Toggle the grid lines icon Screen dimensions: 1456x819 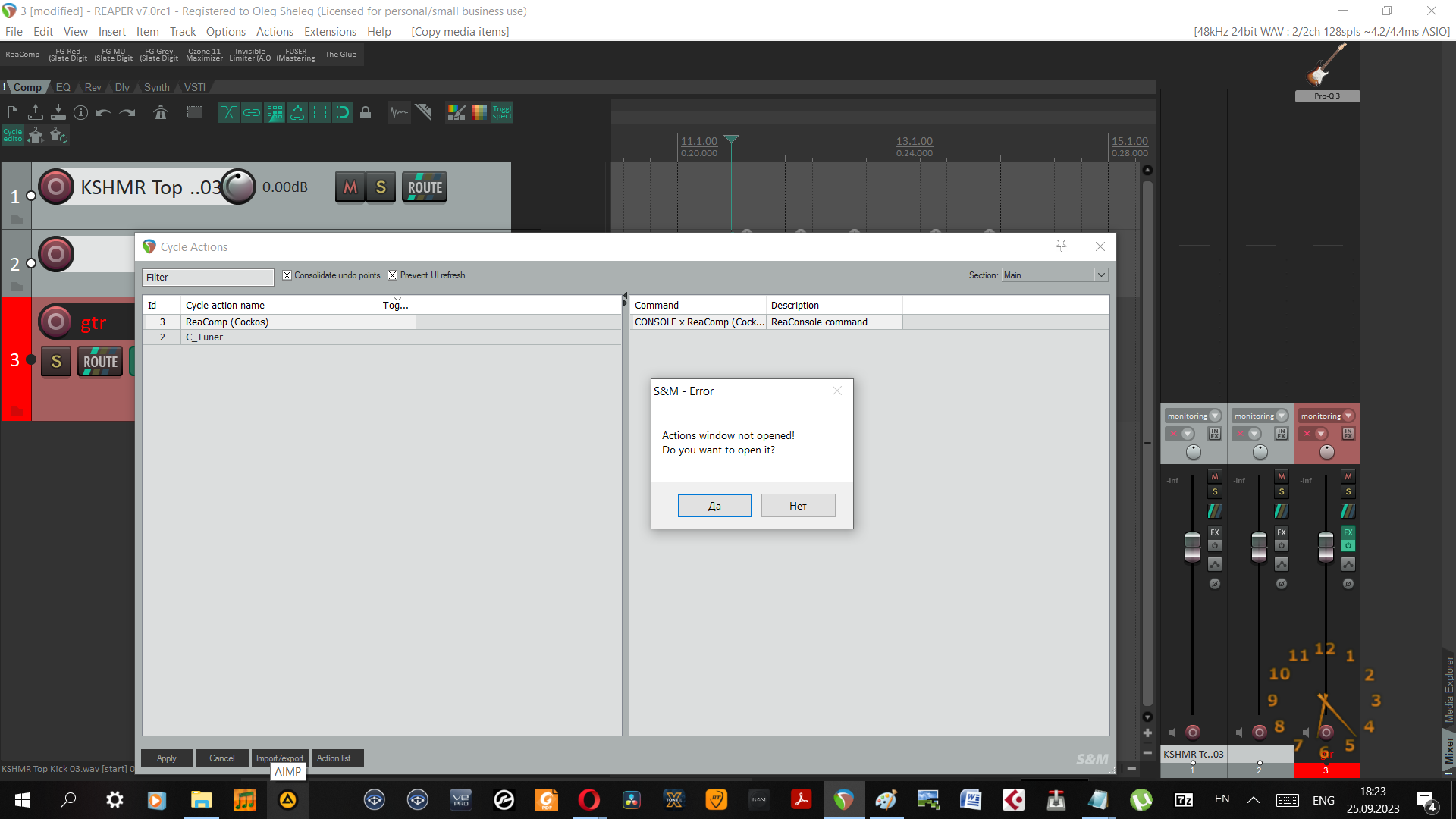point(320,113)
